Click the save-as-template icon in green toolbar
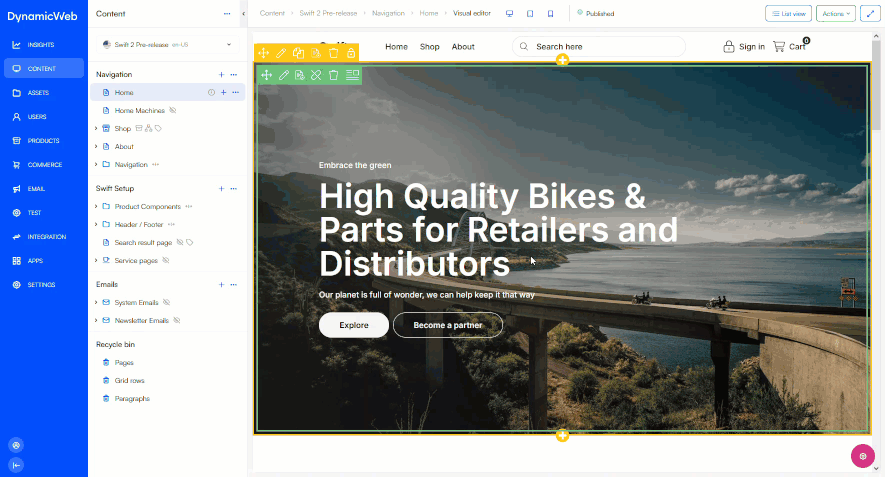Screen dimensions: 885x477 (x=300, y=75)
